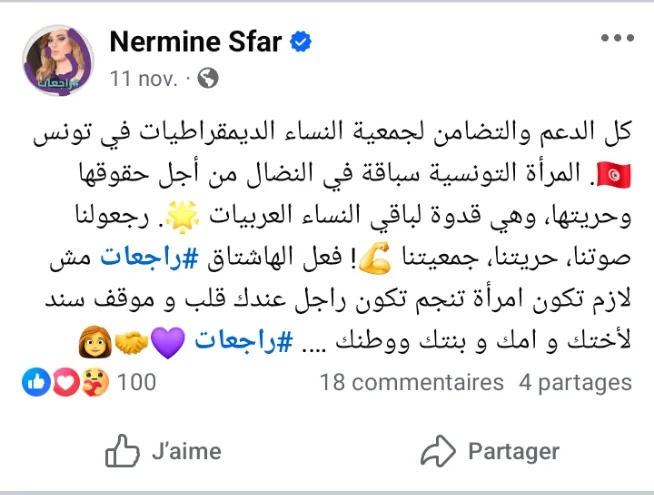
Task: Click the blue verified badge beside the name
Action: coord(301,41)
